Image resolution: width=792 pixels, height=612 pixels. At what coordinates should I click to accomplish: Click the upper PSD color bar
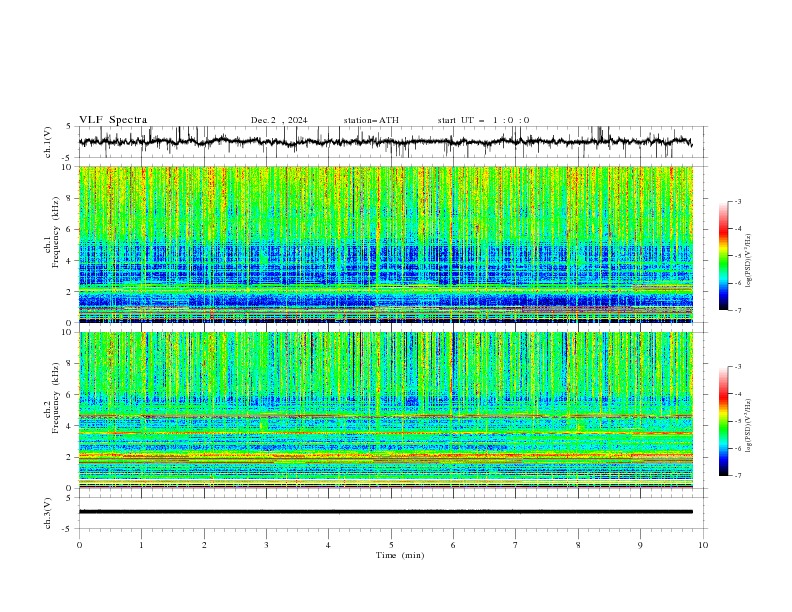pyautogui.click(x=723, y=256)
